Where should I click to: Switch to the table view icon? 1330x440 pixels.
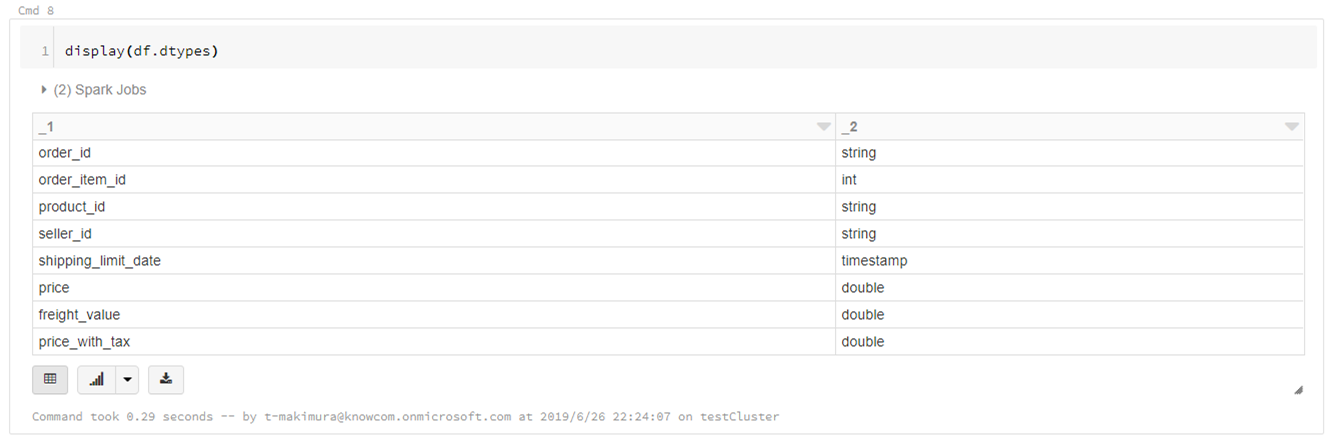pos(50,380)
